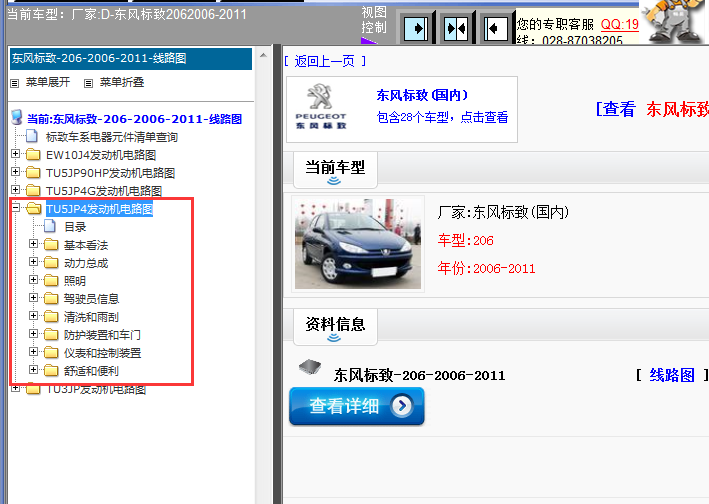Expand the 清洗和雨刮 folder
The height and width of the screenshot is (504, 709).
pyautogui.click(x=33, y=316)
